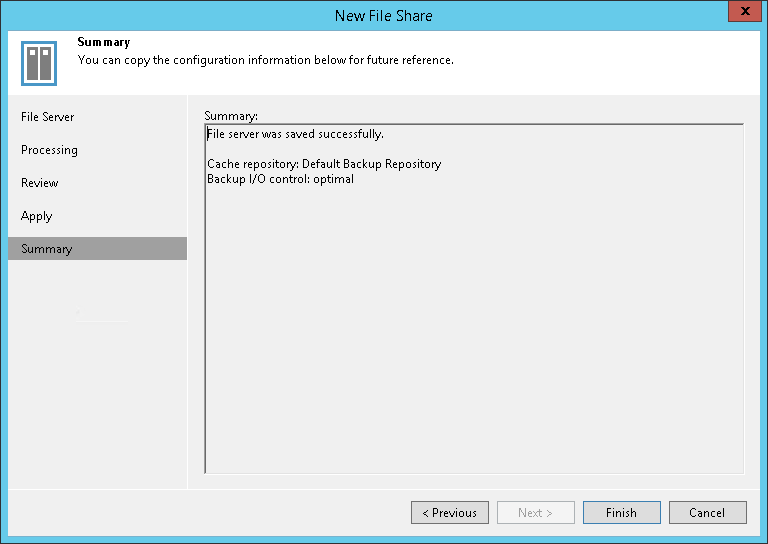
Task: Go back with the Previous button
Action: coord(450,512)
